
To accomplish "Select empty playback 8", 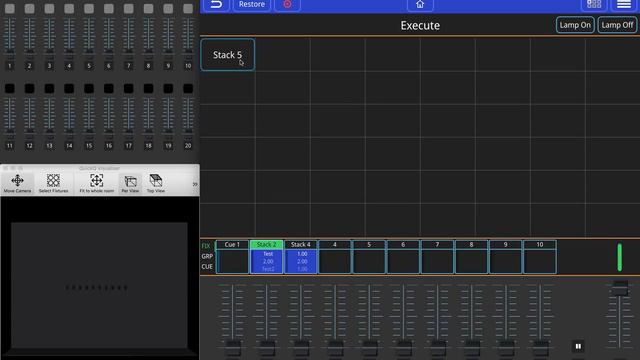I will click(x=471, y=257).
